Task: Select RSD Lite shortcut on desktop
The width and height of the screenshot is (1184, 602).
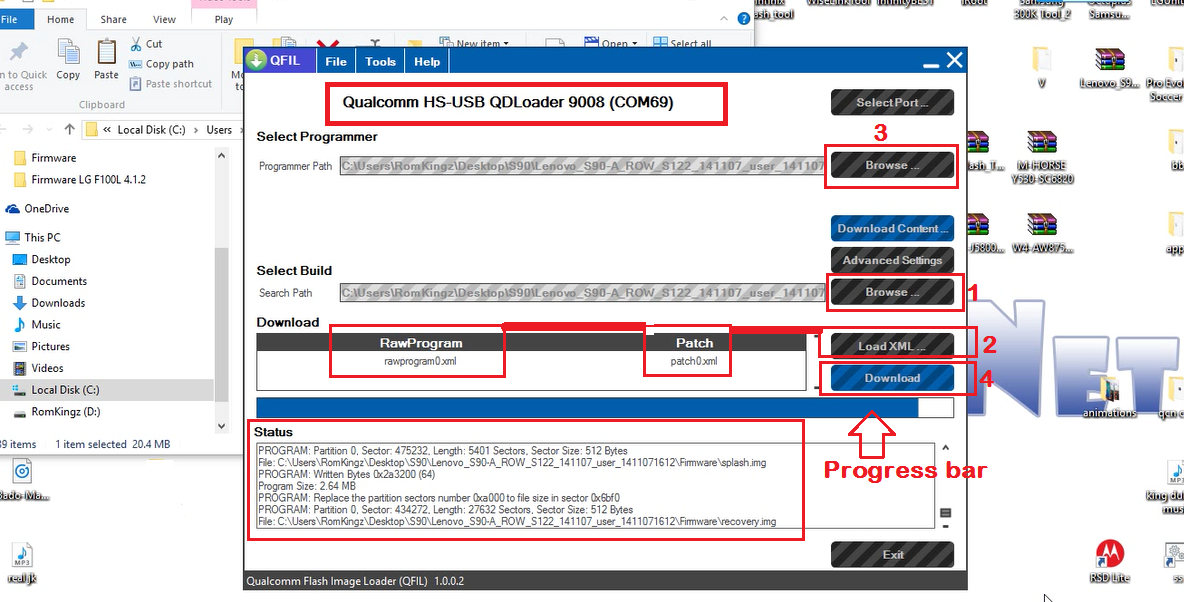Action: click(1110, 561)
